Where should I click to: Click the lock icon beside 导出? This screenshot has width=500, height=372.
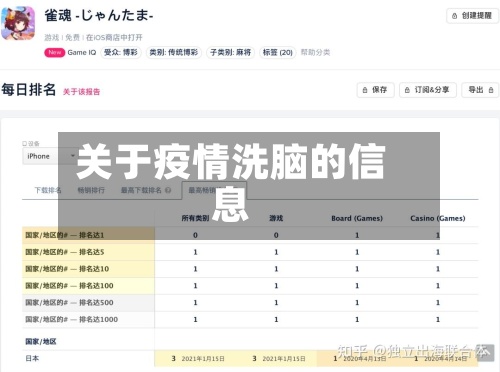pos(491,90)
